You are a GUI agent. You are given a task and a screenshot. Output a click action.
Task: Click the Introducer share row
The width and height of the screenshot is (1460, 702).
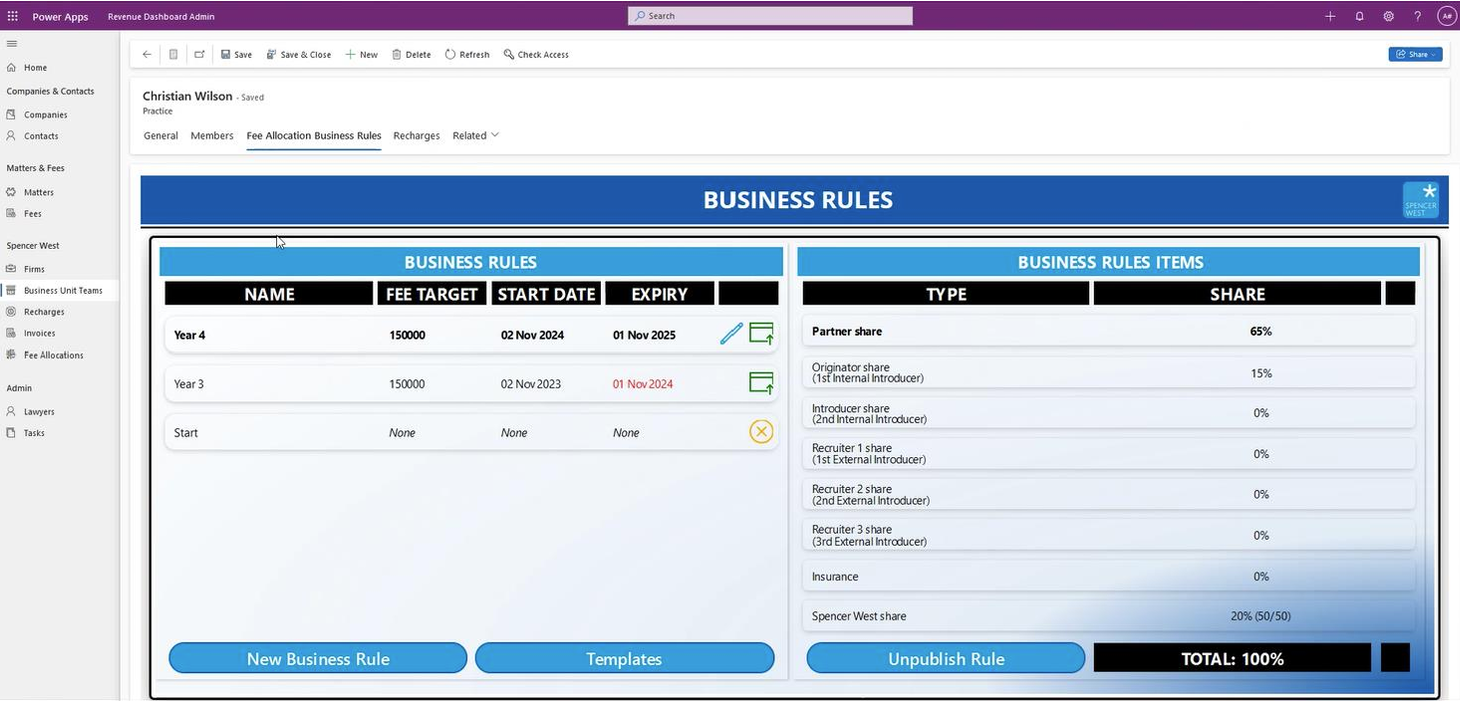[x=1109, y=413]
